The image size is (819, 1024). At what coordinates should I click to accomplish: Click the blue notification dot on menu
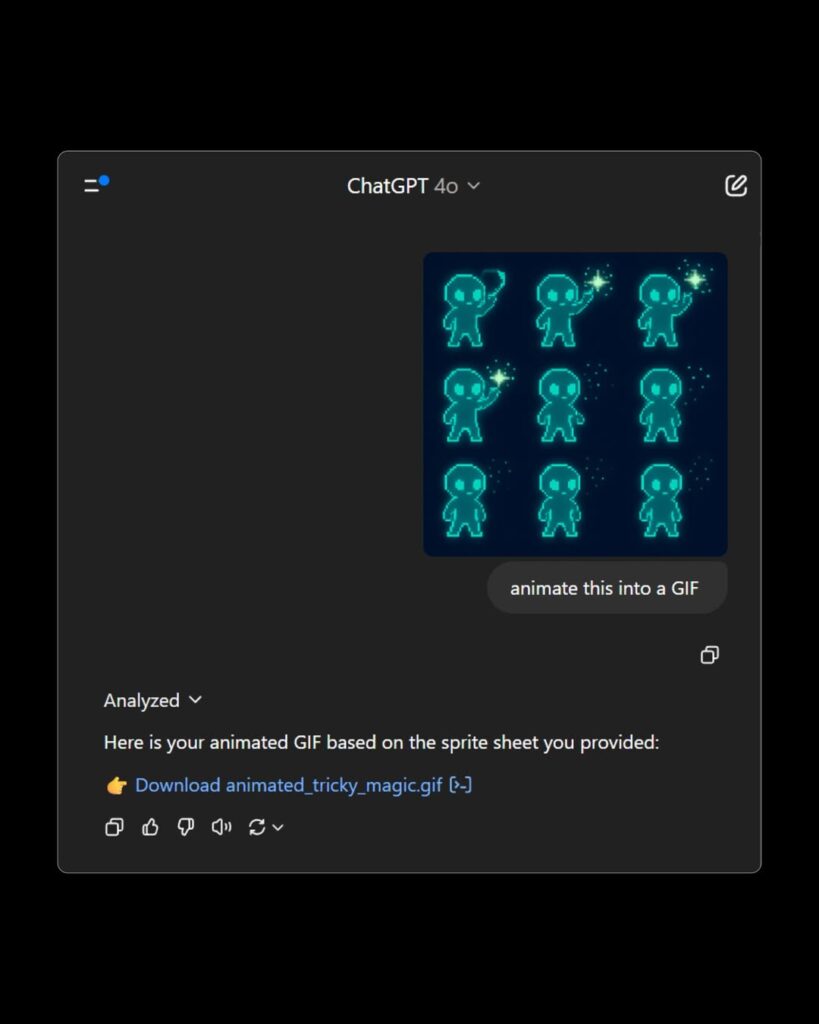pos(104,180)
